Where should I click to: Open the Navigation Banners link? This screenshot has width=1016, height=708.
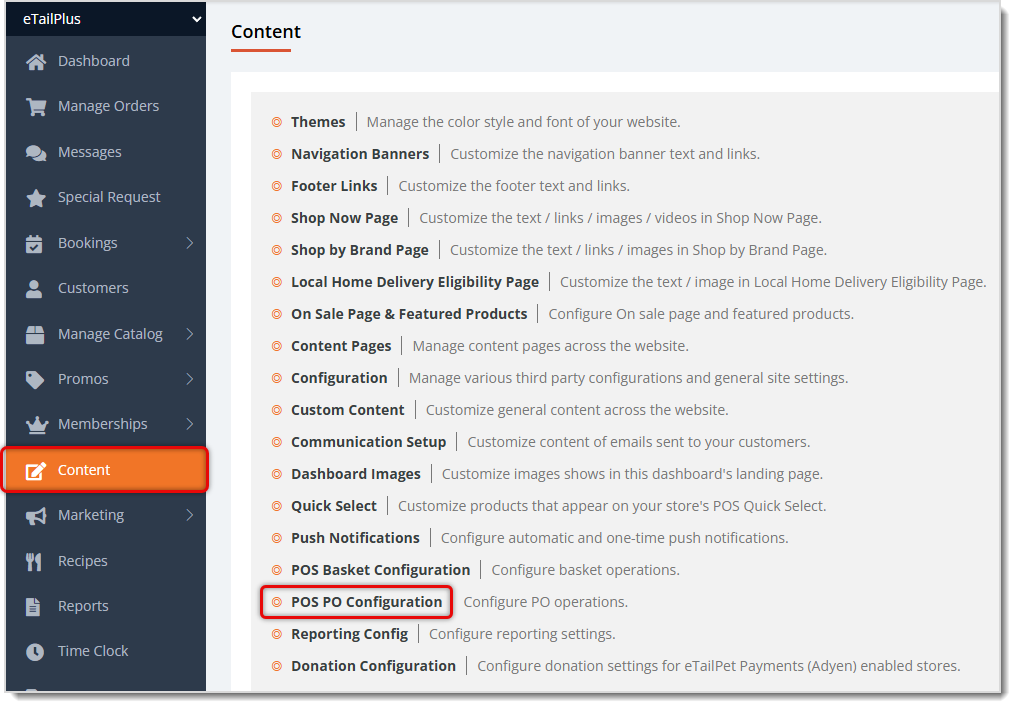[x=360, y=154]
